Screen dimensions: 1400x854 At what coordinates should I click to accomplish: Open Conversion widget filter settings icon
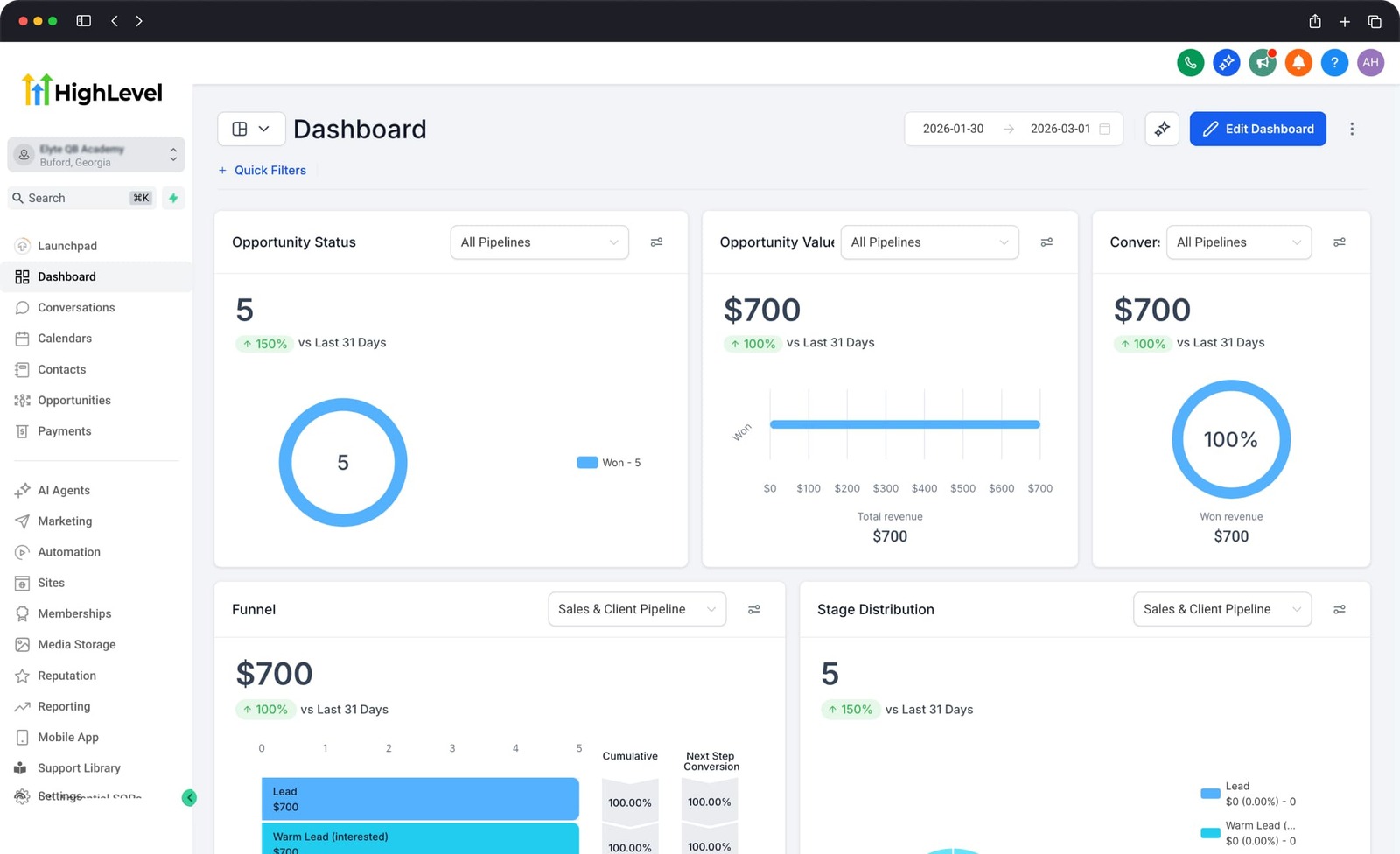pyautogui.click(x=1339, y=242)
